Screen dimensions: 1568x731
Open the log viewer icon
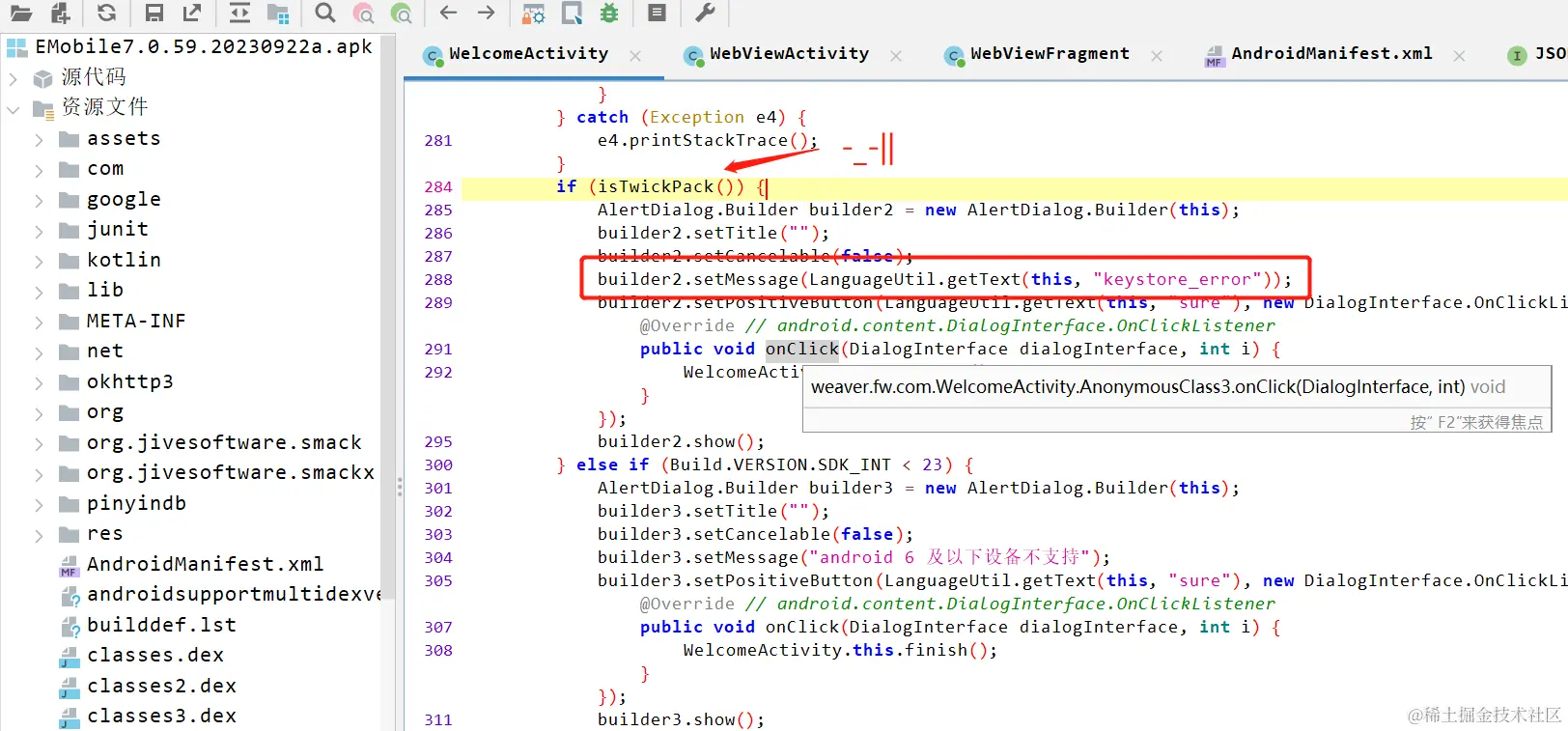click(x=657, y=13)
